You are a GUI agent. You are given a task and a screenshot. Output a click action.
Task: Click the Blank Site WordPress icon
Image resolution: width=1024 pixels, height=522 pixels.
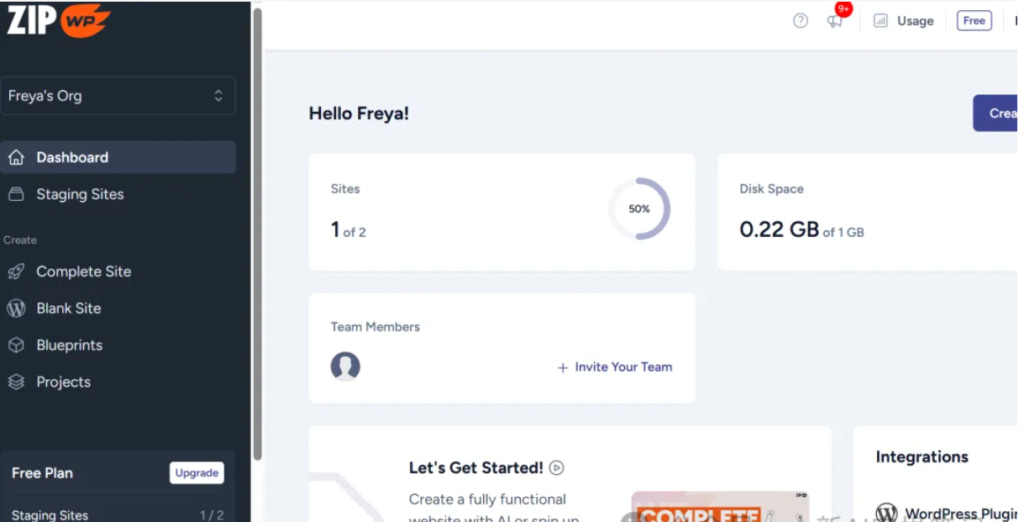point(16,308)
